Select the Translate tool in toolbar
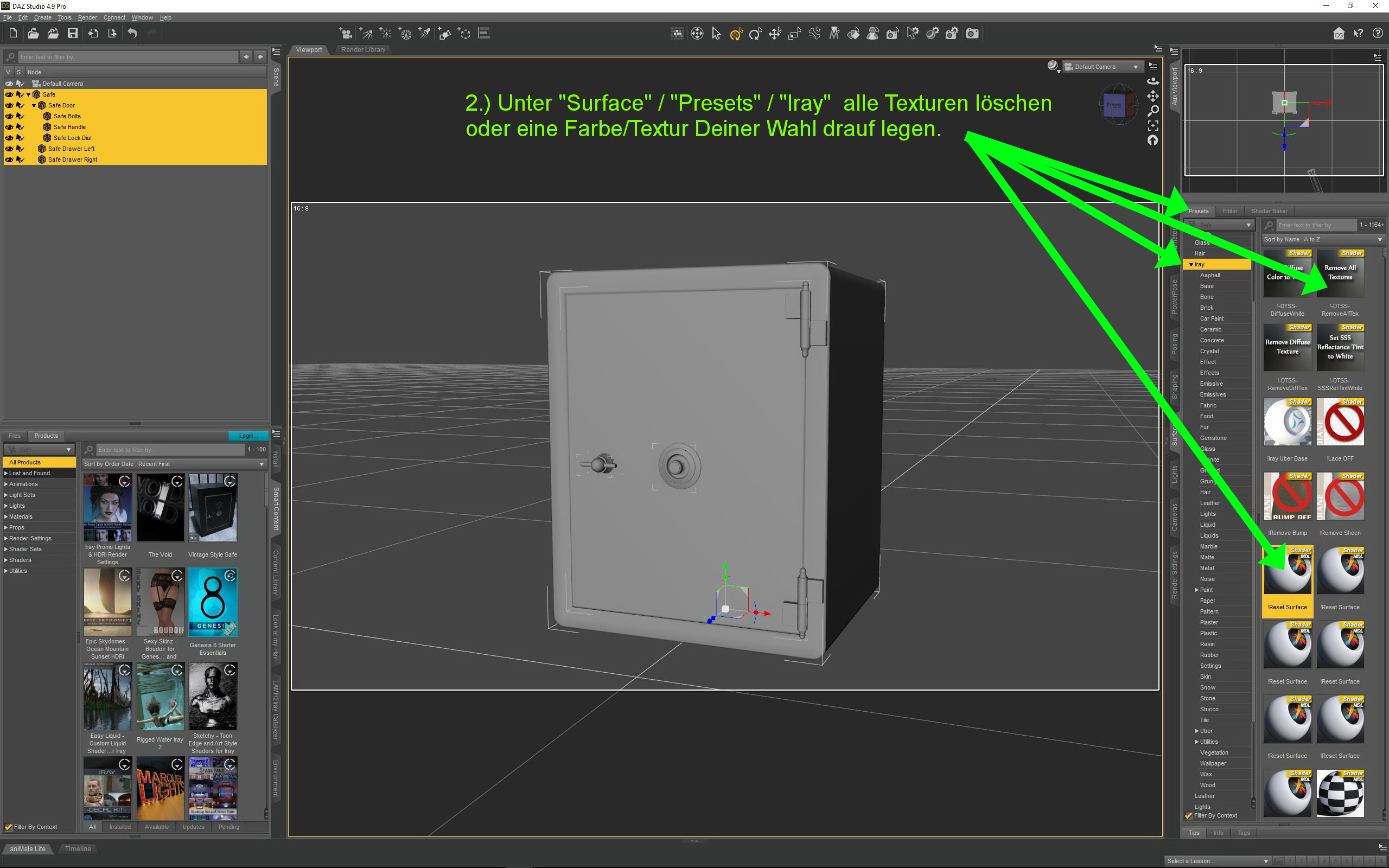 pyautogui.click(x=775, y=34)
